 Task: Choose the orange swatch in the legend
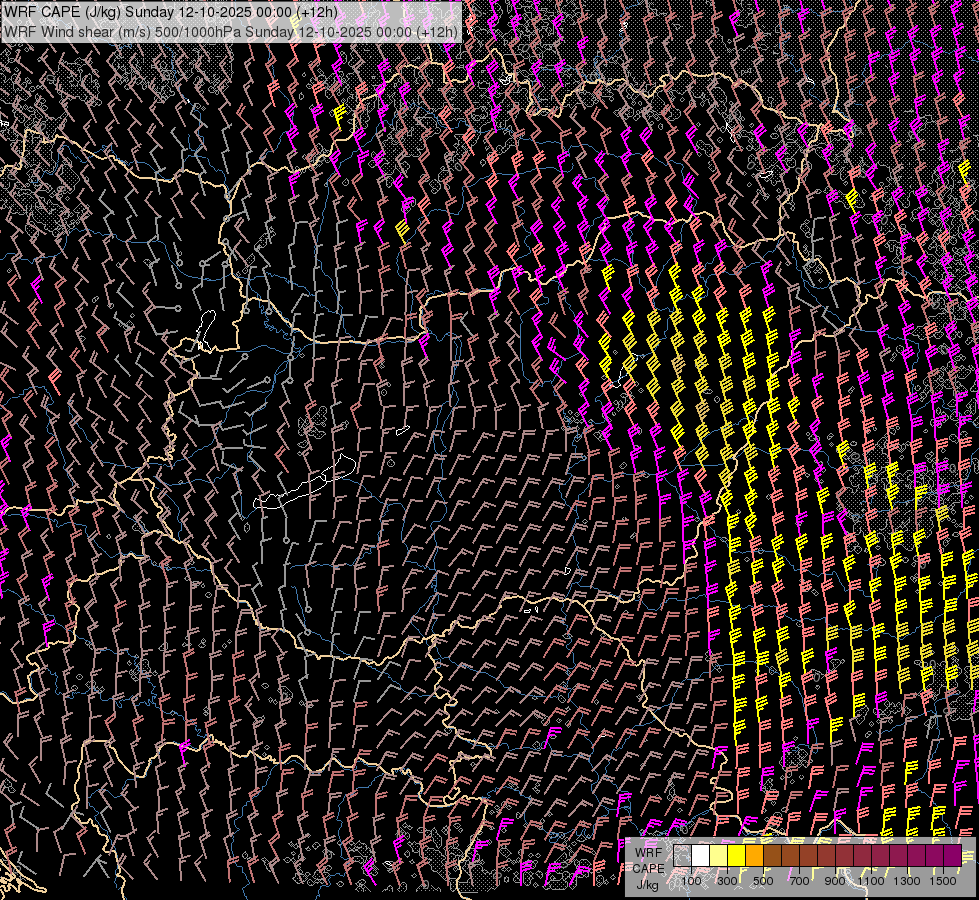[x=755, y=856]
